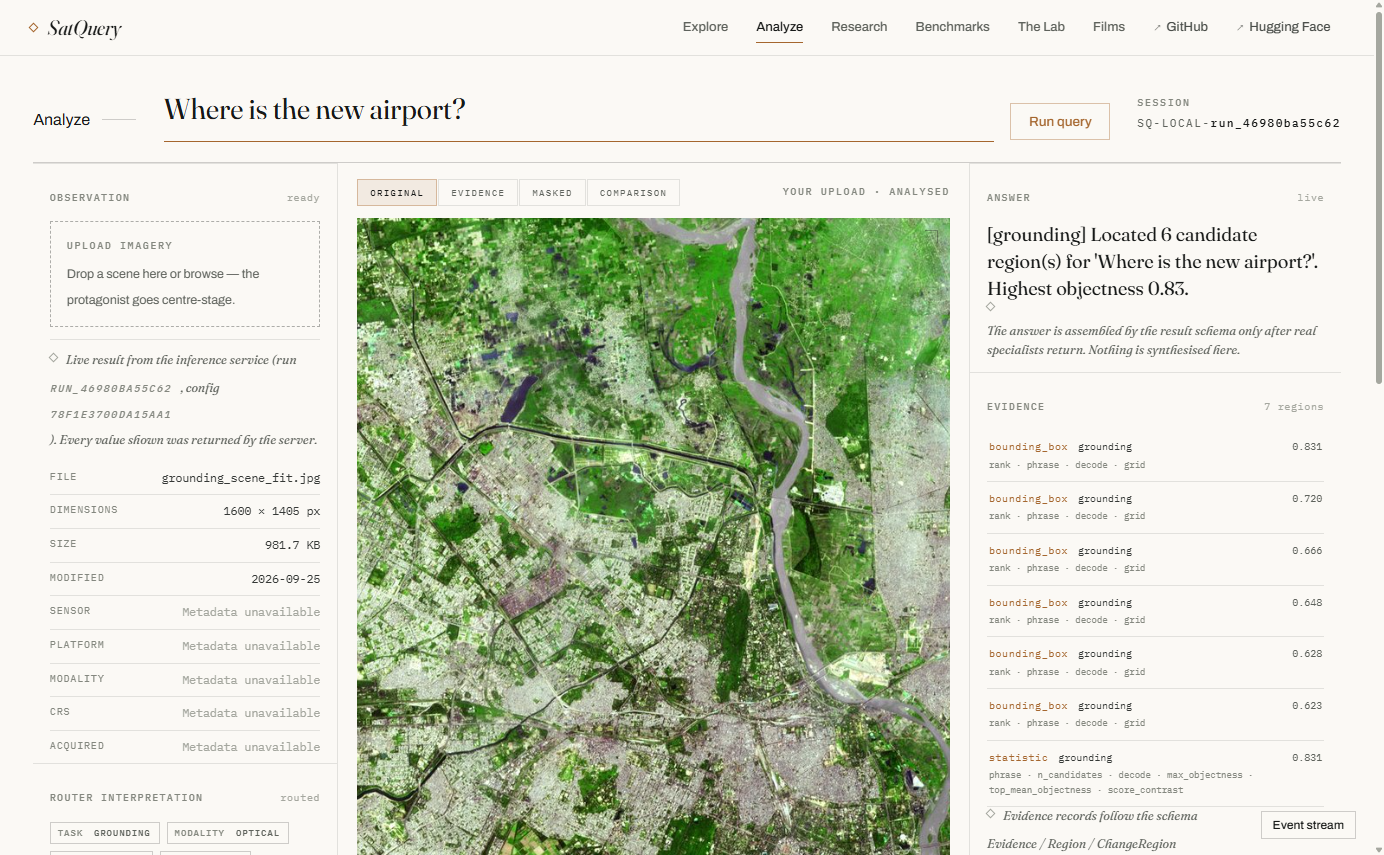Click the SatQuery diamond logo icon
1384x855 pixels.
pyautogui.click(x=34, y=28)
